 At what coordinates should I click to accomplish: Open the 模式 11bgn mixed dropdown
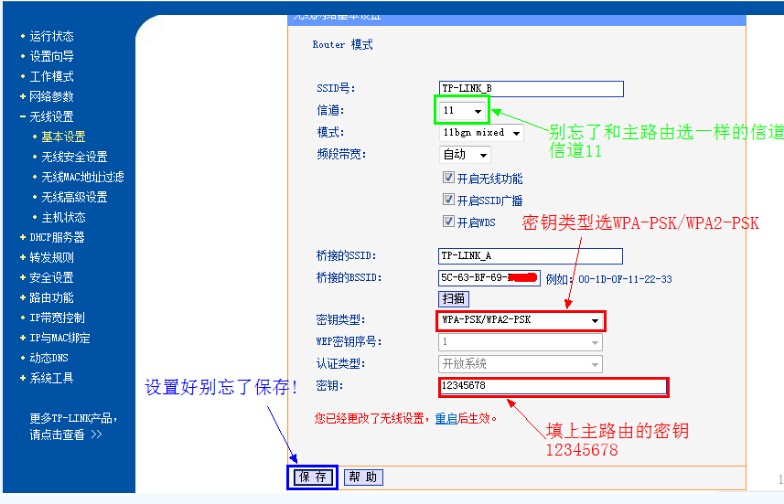coord(481,133)
